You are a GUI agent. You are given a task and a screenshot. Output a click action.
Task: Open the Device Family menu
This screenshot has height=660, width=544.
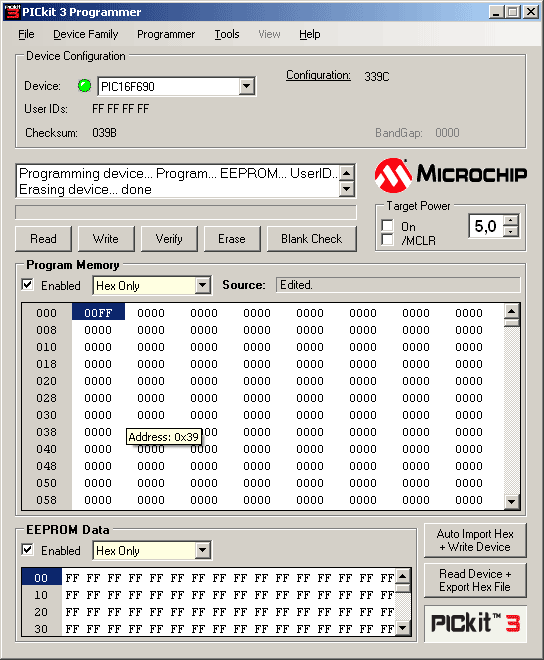[x=85, y=34]
